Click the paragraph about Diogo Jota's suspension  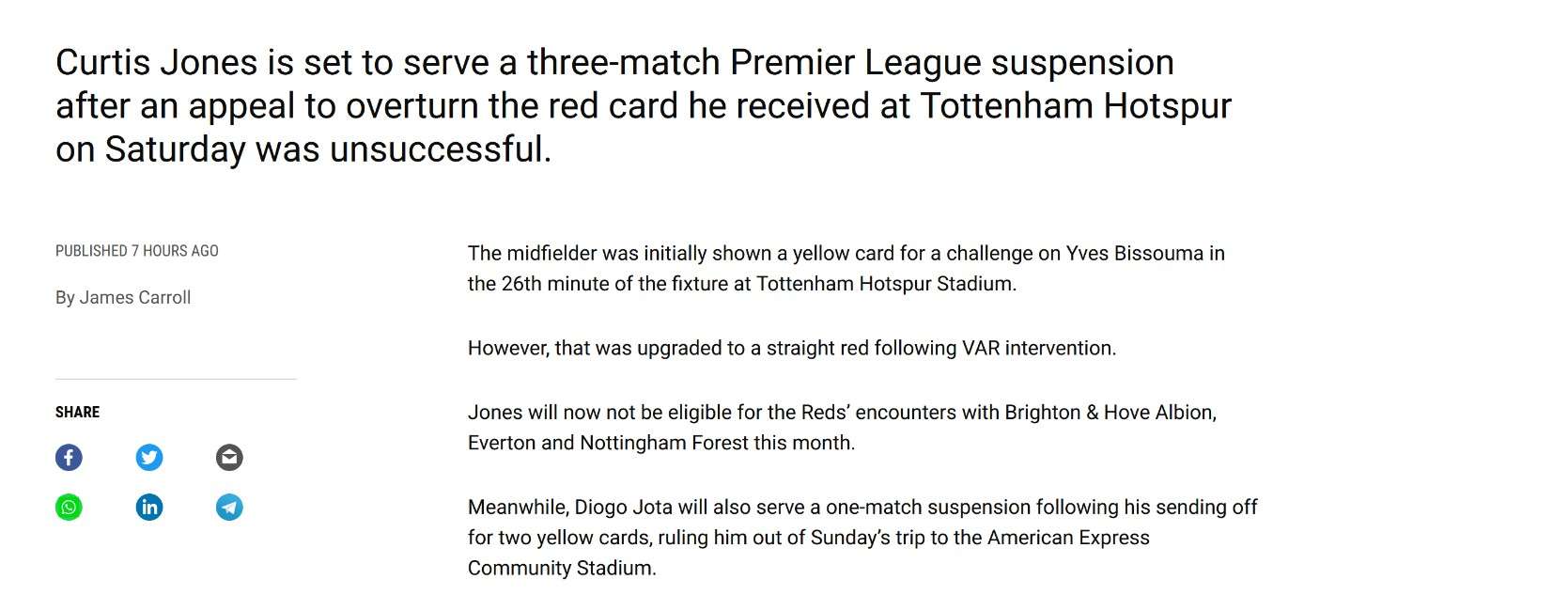pyautogui.click(x=860, y=537)
